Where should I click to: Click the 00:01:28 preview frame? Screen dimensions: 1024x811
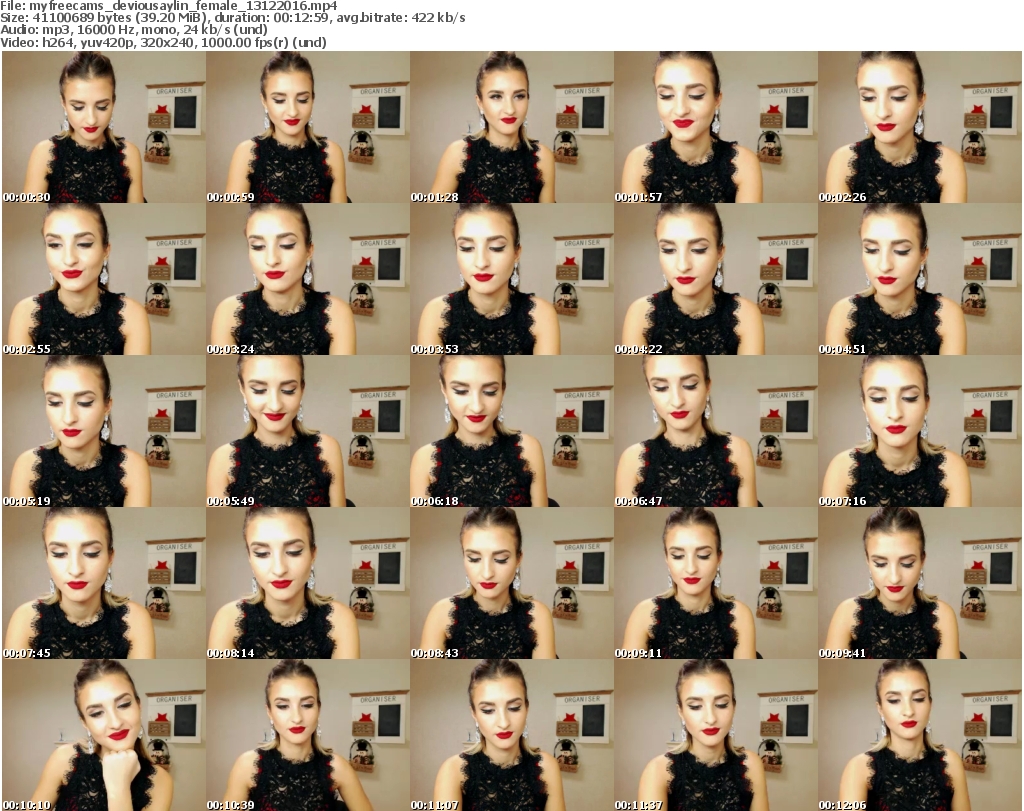pyautogui.click(x=511, y=127)
